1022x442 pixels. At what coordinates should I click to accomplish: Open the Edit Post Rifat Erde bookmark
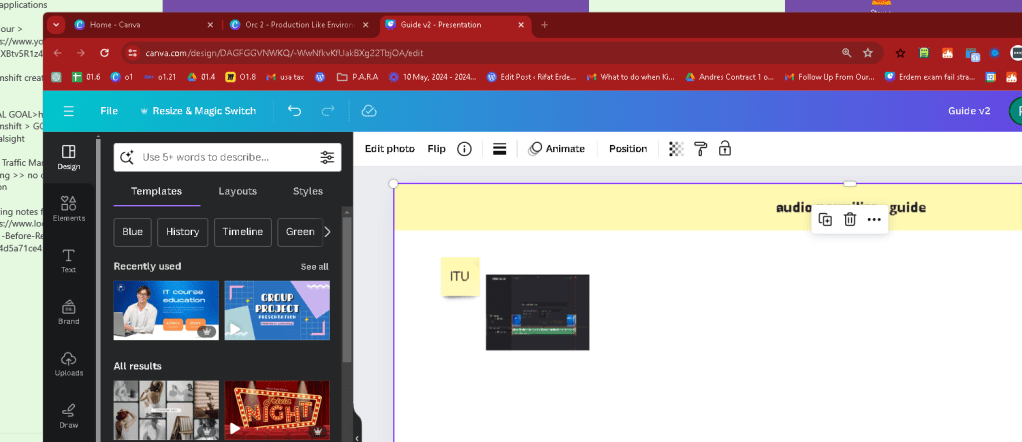coord(531,77)
